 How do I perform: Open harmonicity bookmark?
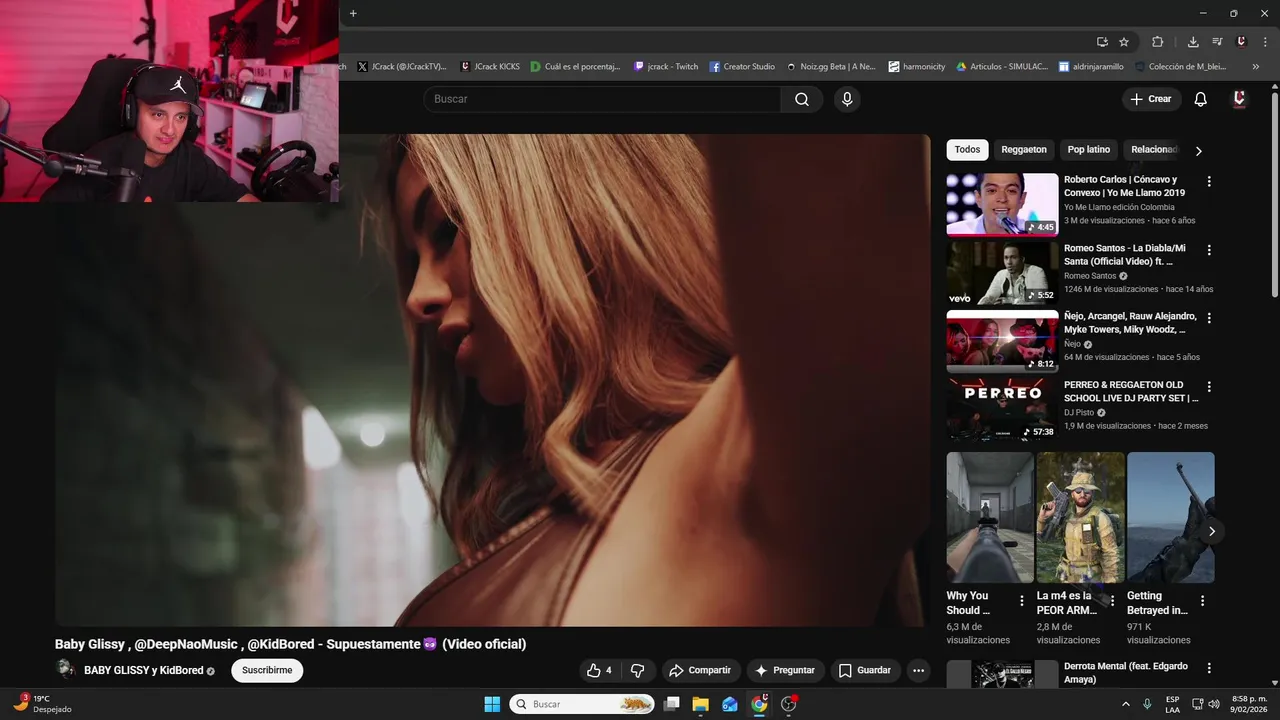(917, 67)
